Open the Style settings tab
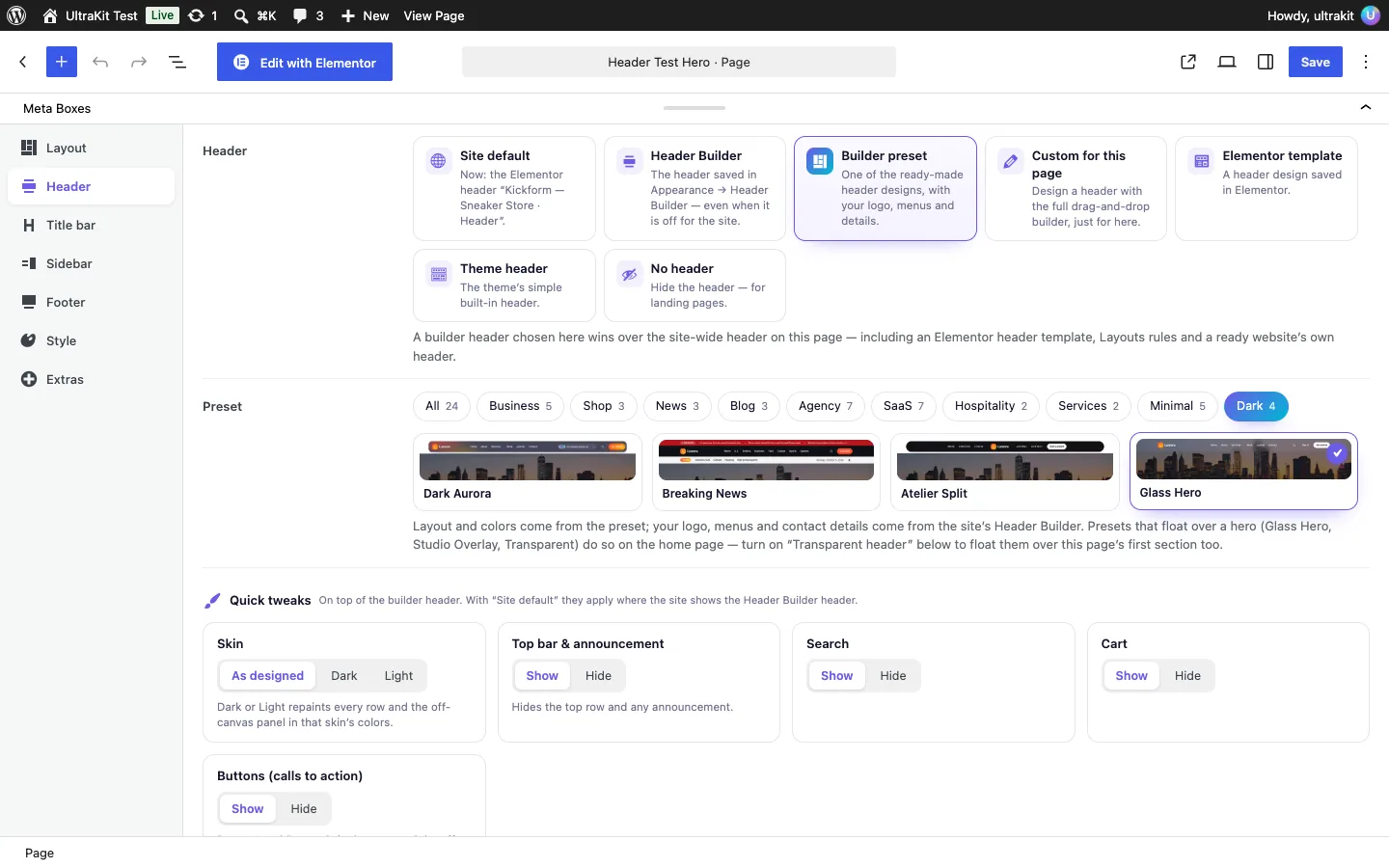 92,340
